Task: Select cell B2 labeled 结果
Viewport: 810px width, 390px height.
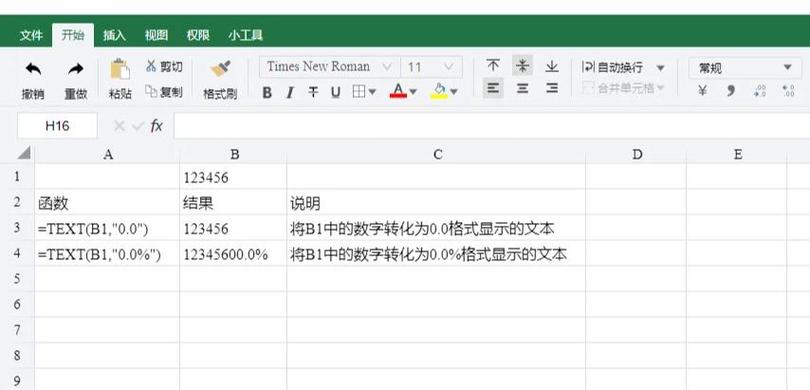Action: pos(233,202)
